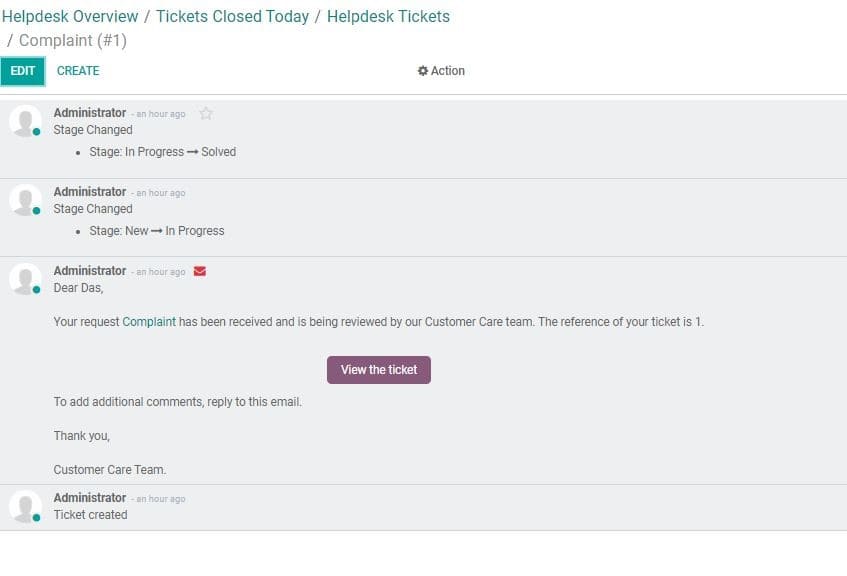
Task: Click avatar of New to In Progress message
Action: click(x=25, y=199)
